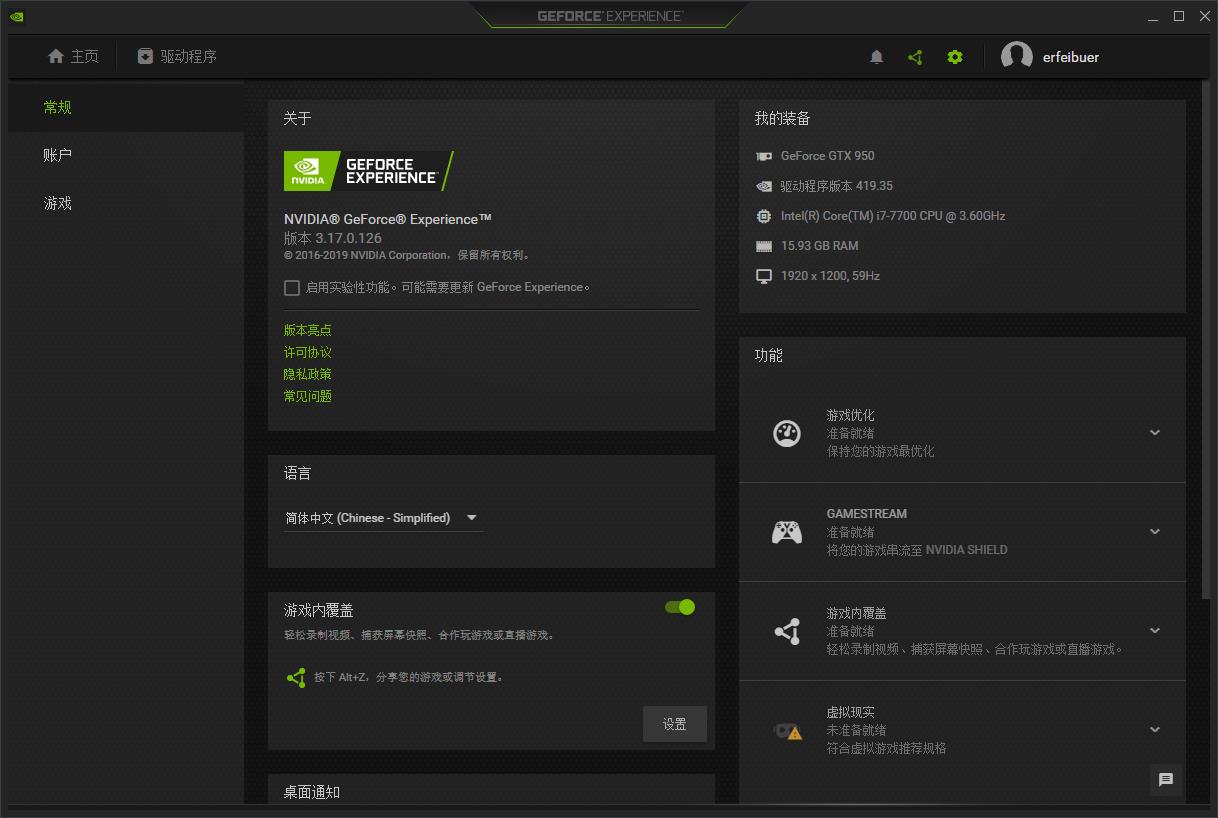This screenshot has height=818, width=1218.
Task: Toggle off the 游戏内覆盖 switch
Action: (x=680, y=607)
